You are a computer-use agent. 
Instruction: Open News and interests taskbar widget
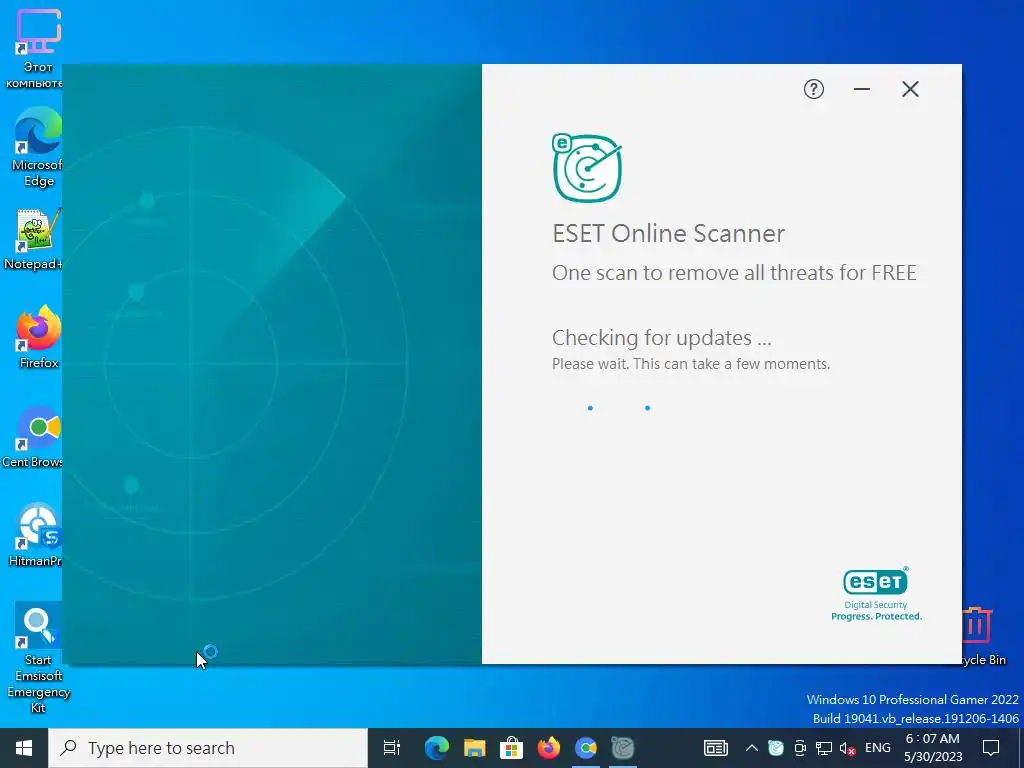coord(715,748)
